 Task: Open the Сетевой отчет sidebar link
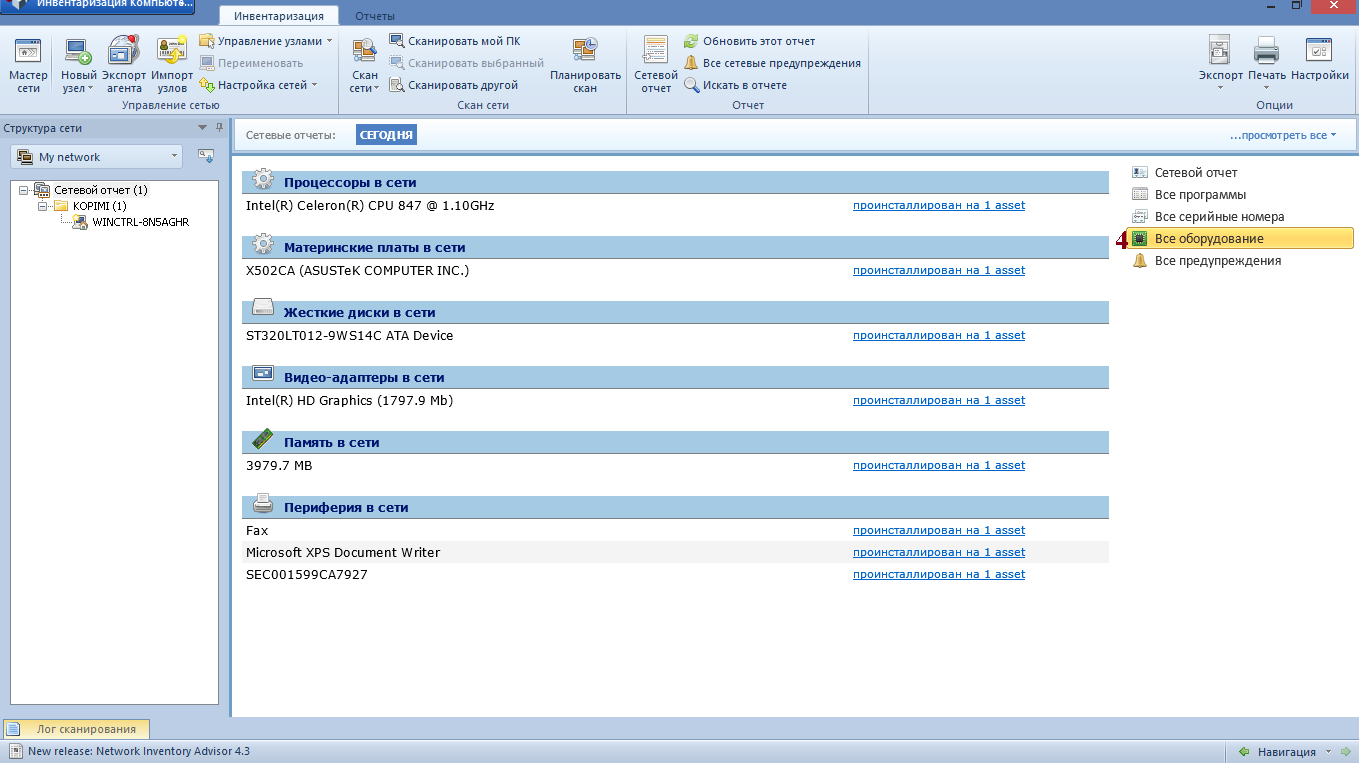coord(1196,173)
